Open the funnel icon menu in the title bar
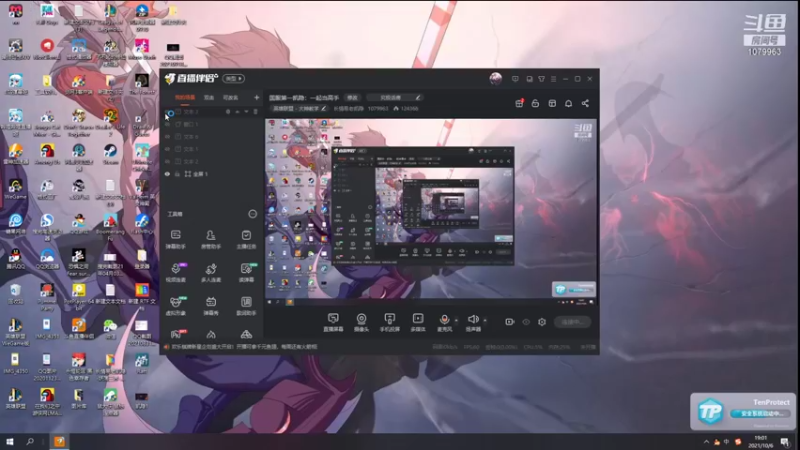Viewport: 800px width, 450px height. click(x=541, y=79)
